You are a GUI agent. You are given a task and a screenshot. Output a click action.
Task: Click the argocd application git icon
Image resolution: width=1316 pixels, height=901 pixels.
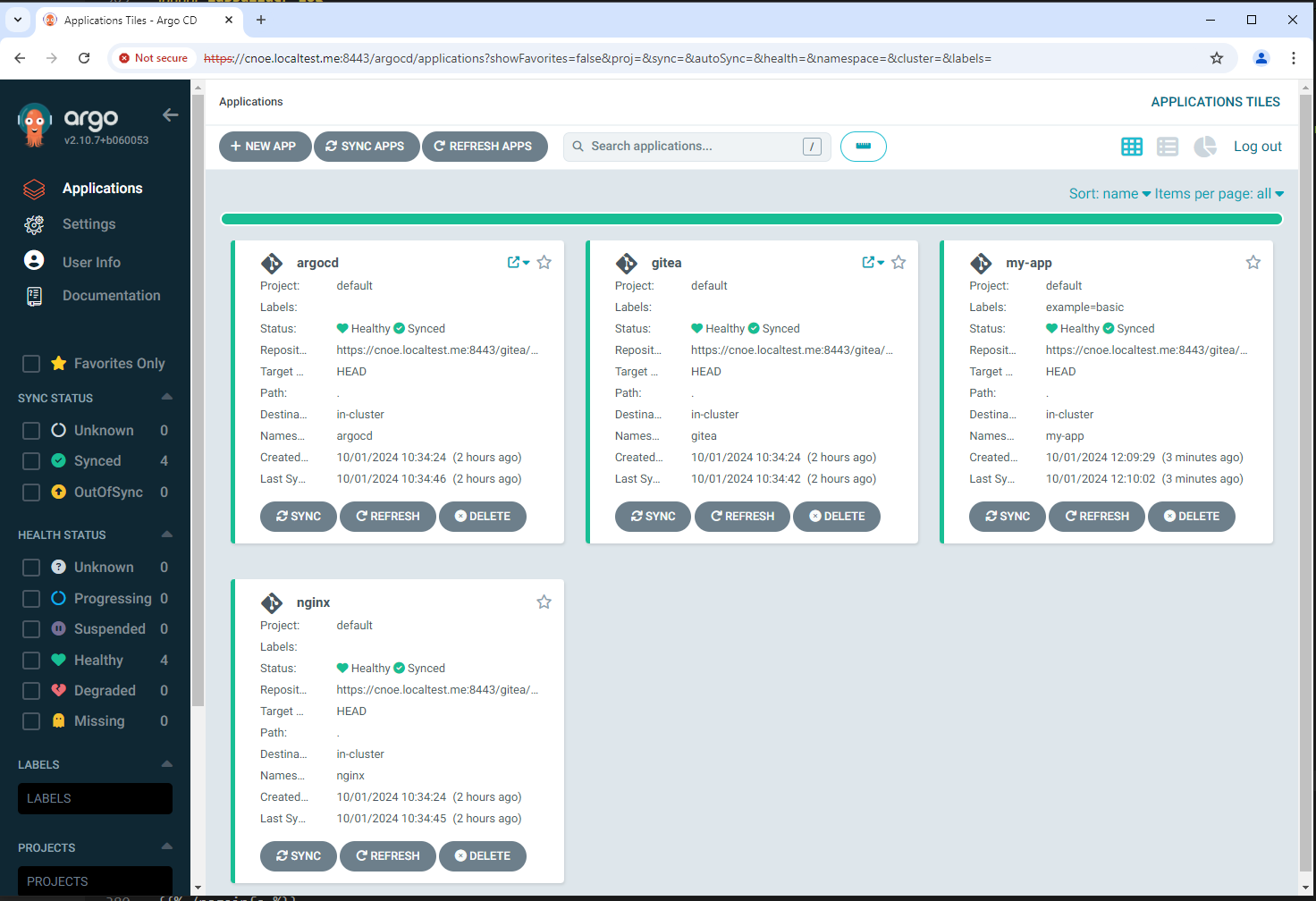point(272,263)
